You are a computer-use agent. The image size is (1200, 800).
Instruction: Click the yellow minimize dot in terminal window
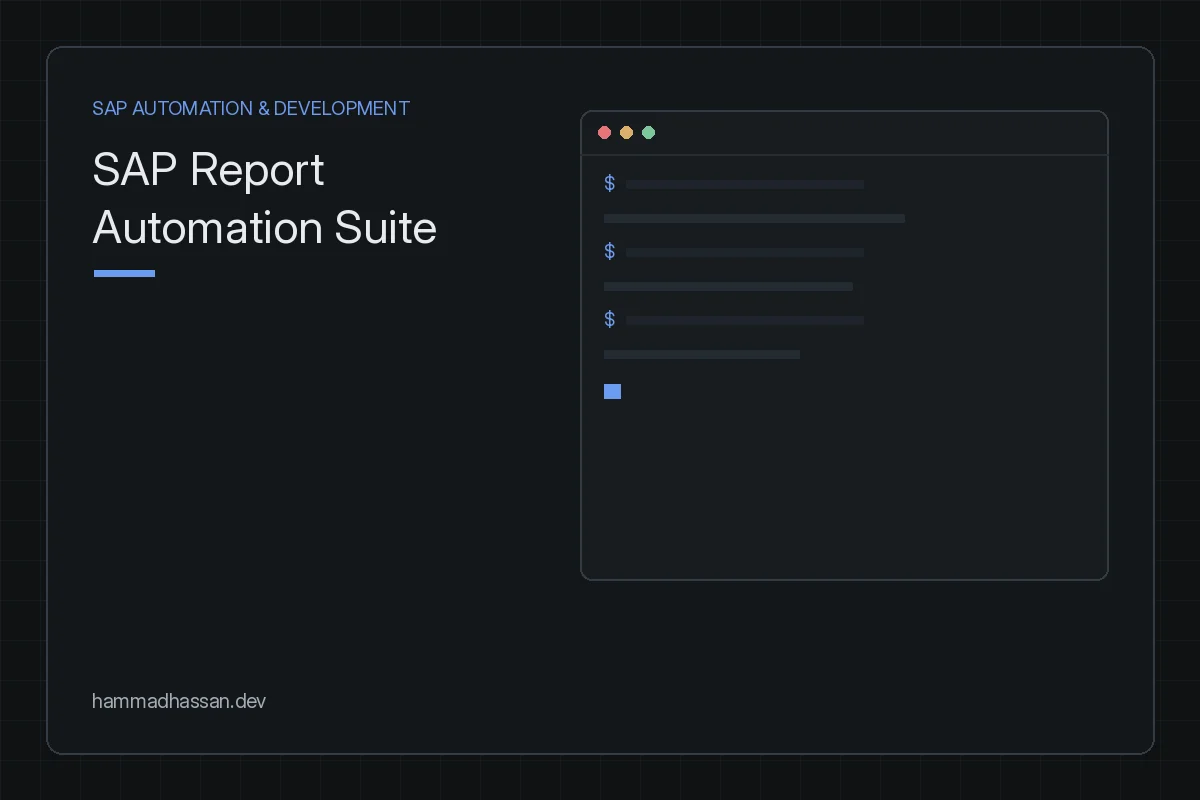[x=626, y=133]
